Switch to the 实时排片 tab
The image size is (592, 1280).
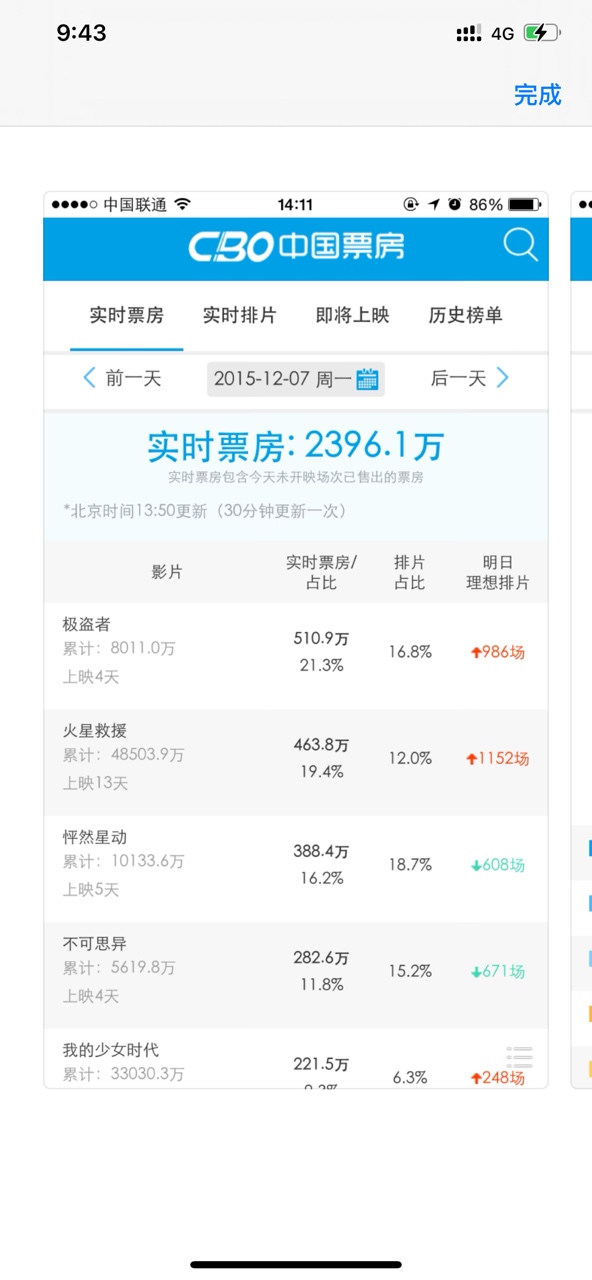point(239,316)
